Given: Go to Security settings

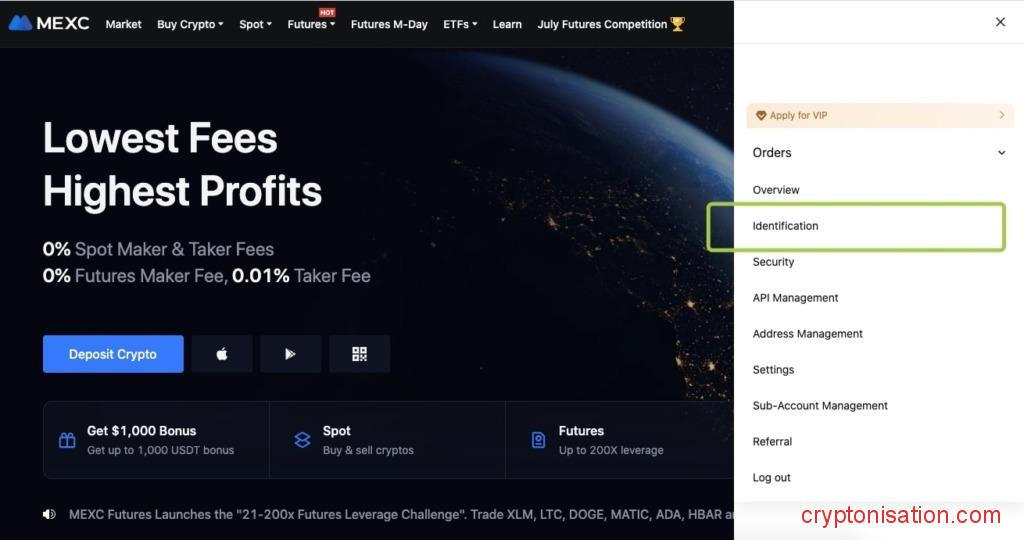Looking at the screenshot, I should point(773,262).
